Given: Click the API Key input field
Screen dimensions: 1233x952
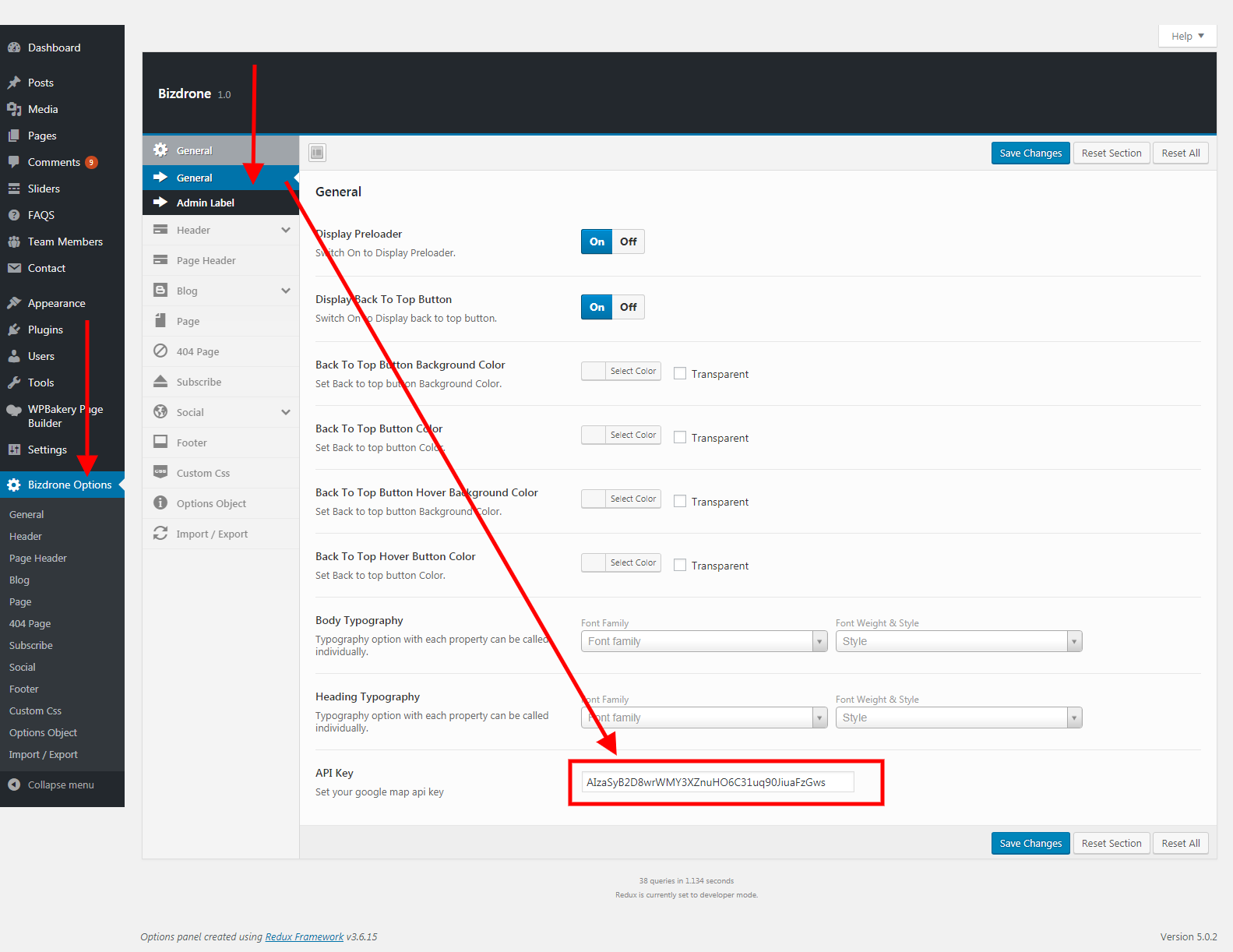Looking at the screenshot, I should pos(717,782).
